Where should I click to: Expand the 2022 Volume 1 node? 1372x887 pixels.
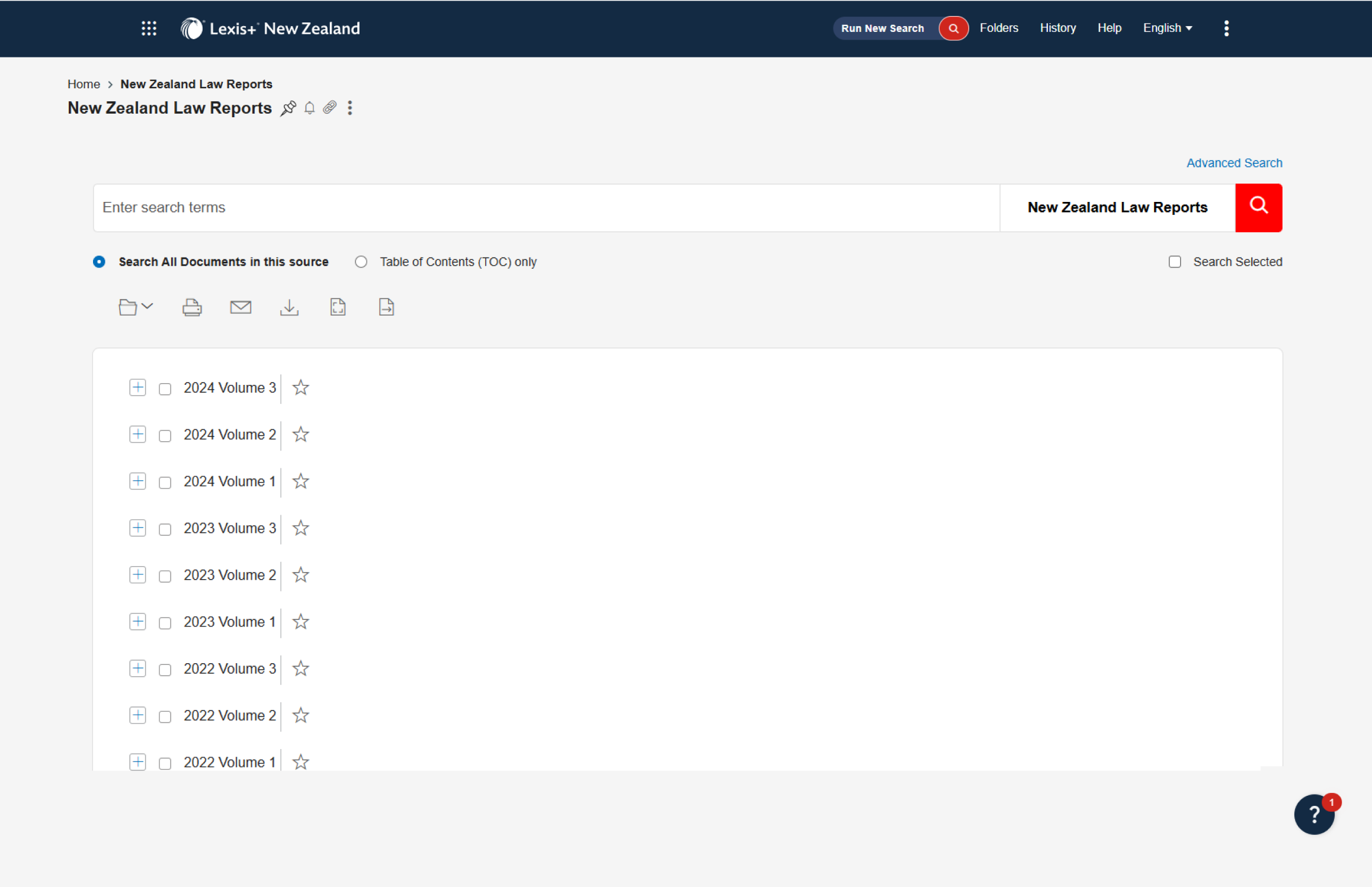(137, 761)
